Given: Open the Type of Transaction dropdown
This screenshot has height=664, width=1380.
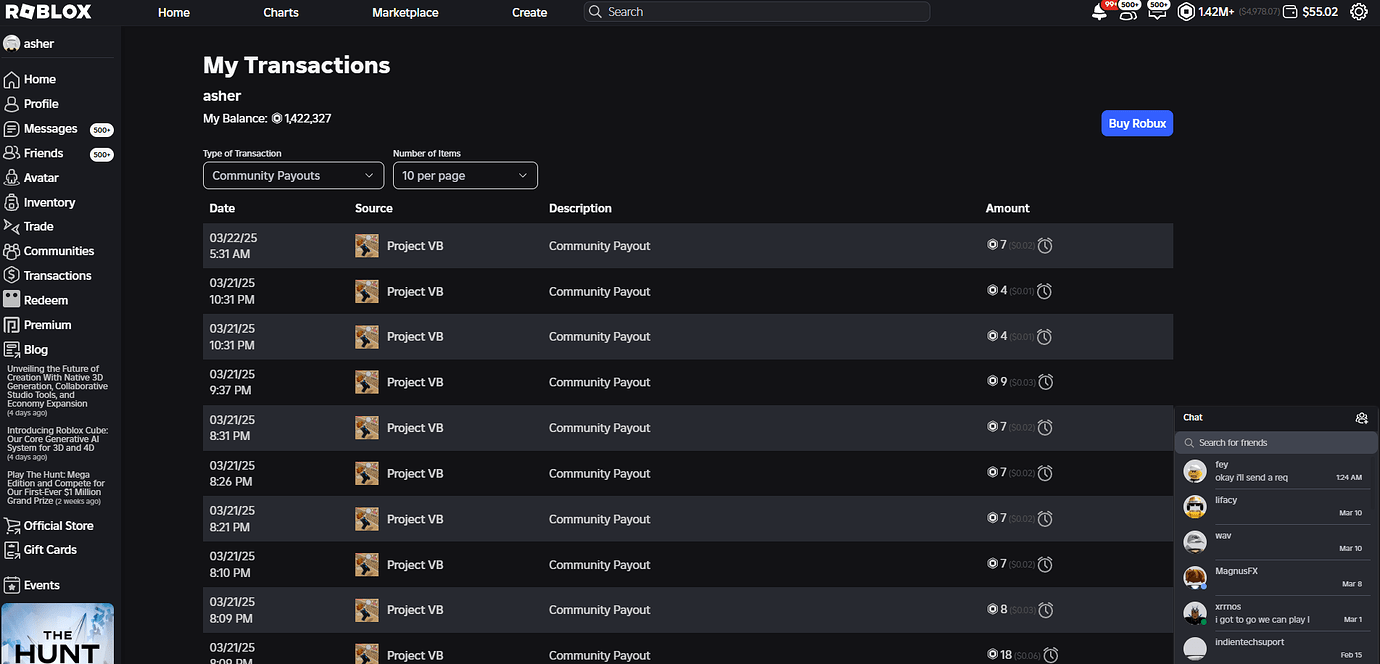Looking at the screenshot, I should coord(294,176).
